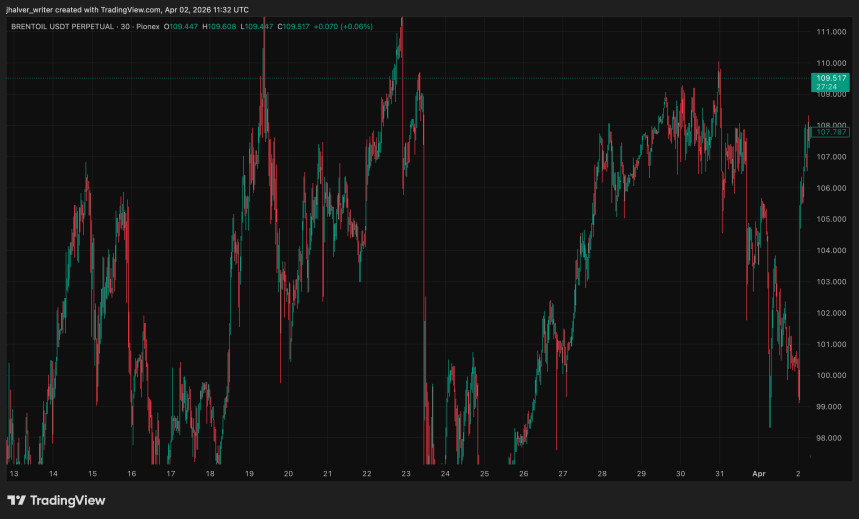Click the 103.000 price axis label
This screenshot has width=859, height=519.
point(832,282)
